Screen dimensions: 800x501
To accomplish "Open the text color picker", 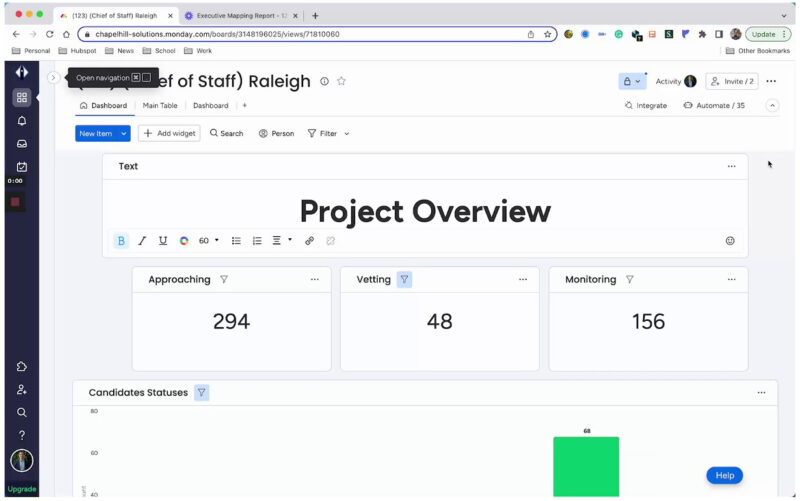I will [184, 241].
